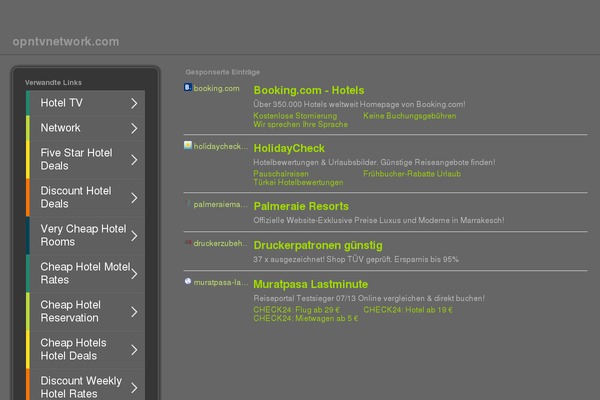
Task: Click chevron next to Five Star Hotel Deals
Action: click(x=134, y=160)
